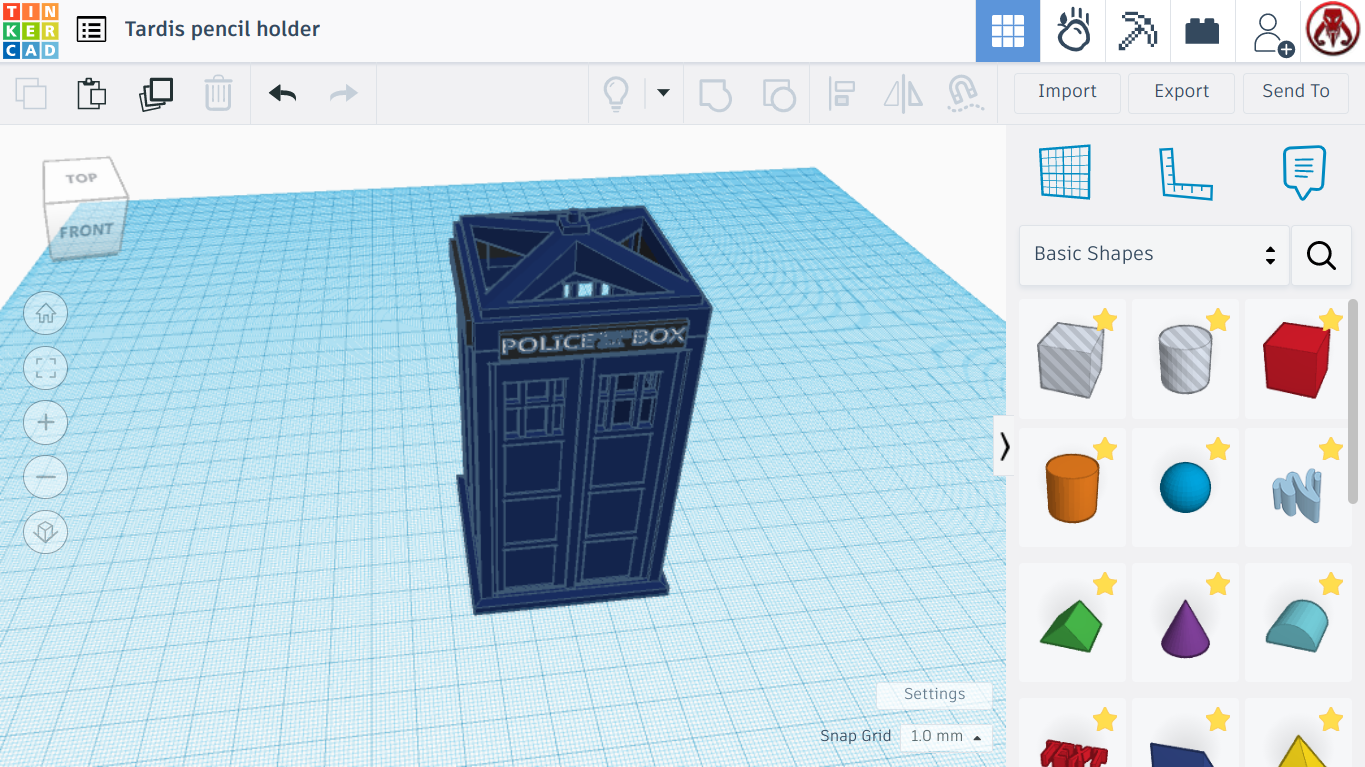Select the striped Cylinder hole shape
The width and height of the screenshot is (1365, 767).
(x=1185, y=359)
